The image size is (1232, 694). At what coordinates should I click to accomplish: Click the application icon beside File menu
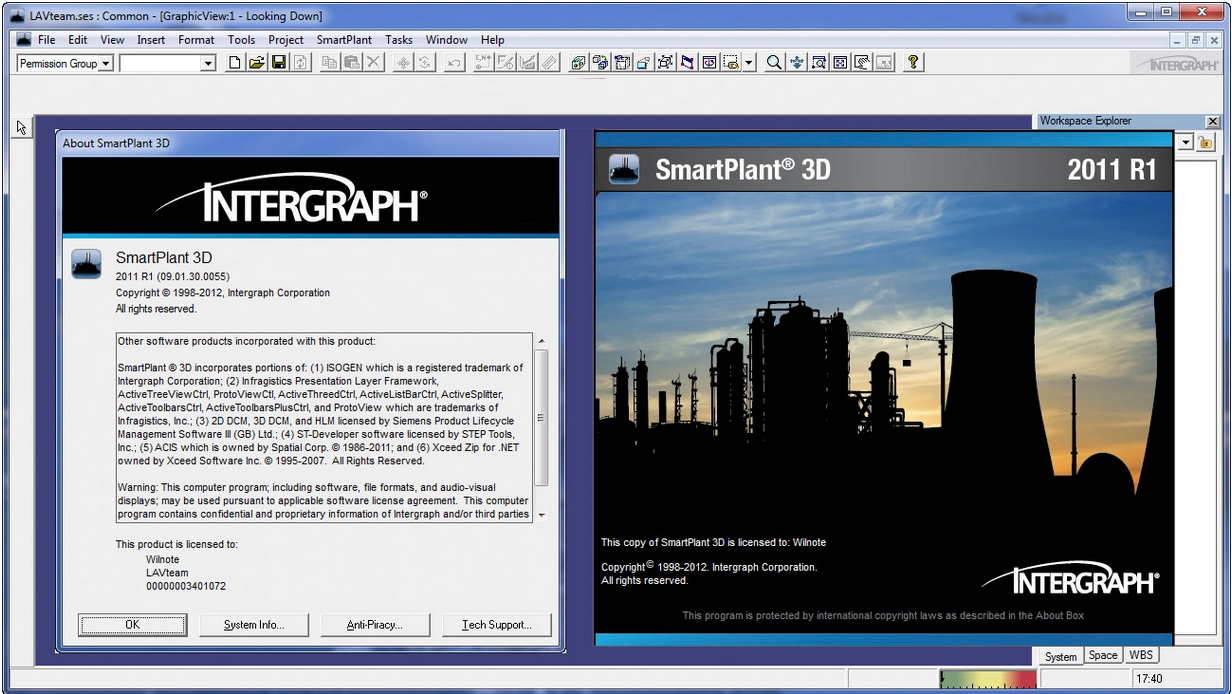[x=26, y=40]
